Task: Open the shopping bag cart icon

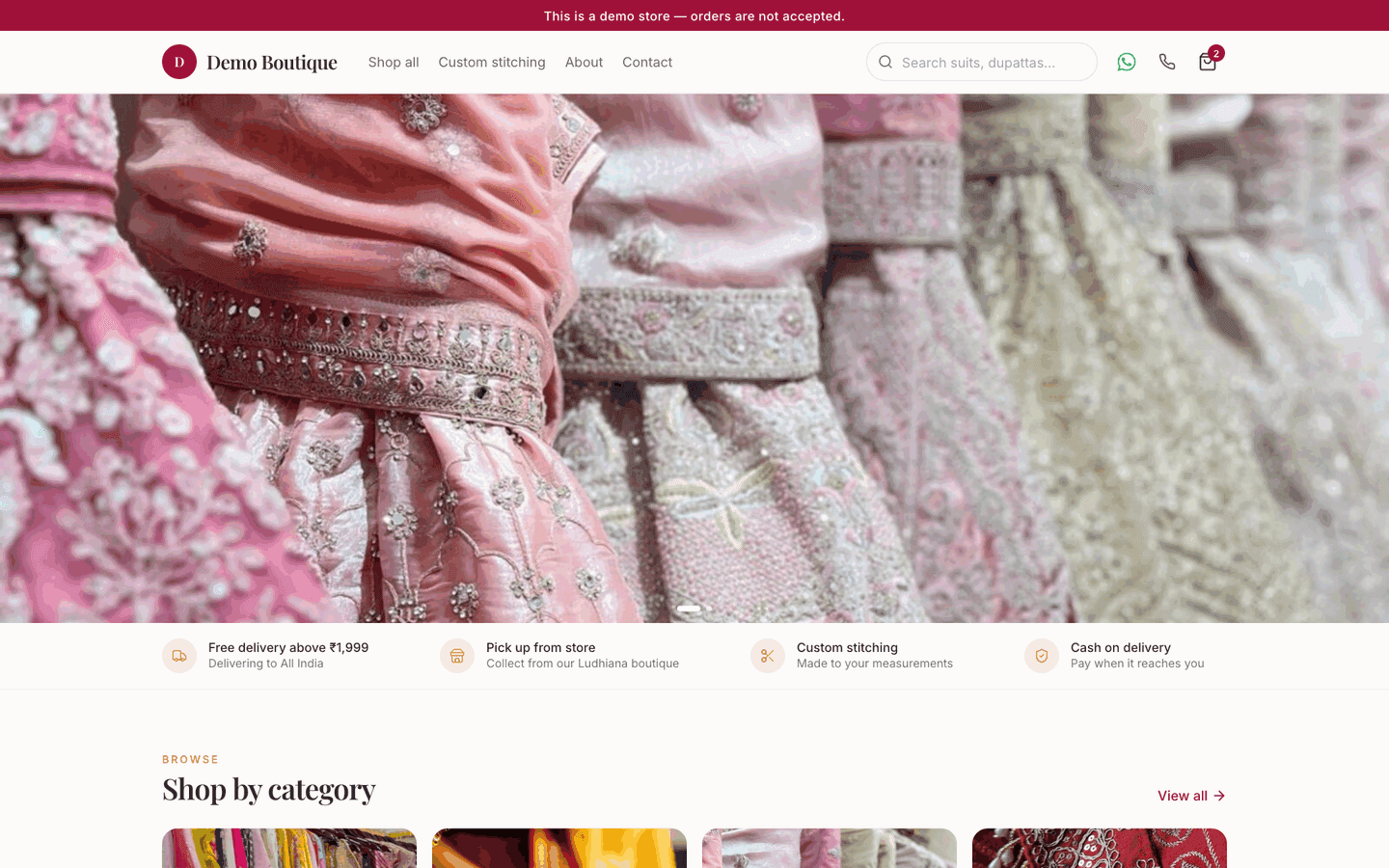Action: pyautogui.click(x=1208, y=62)
